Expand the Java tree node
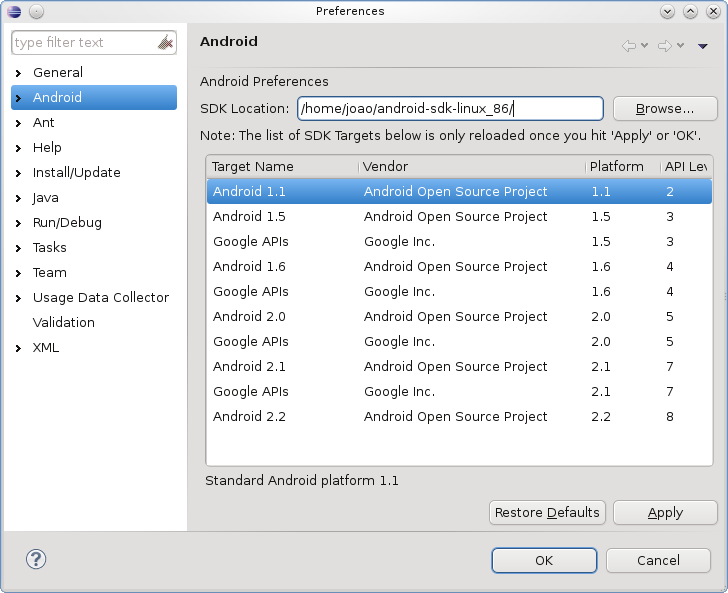This screenshot has height=593, width=728. coord(18,198)
